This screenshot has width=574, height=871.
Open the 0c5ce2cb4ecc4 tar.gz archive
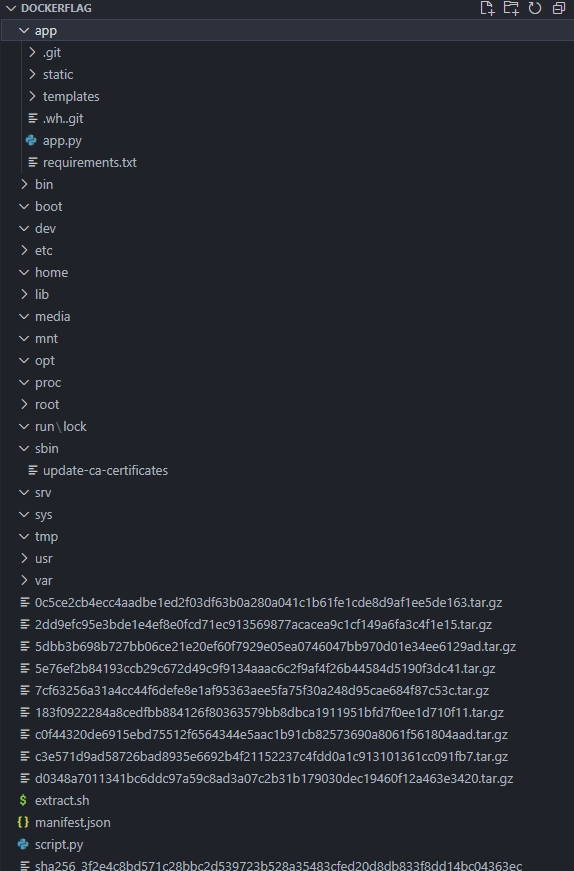click(x=268, y=603)
